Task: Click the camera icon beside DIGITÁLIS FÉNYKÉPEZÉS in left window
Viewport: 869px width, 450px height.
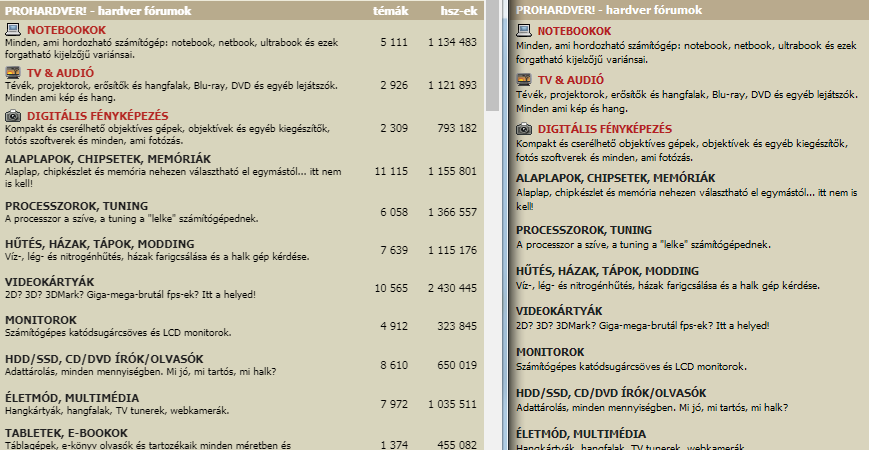Action: [13, 116]
